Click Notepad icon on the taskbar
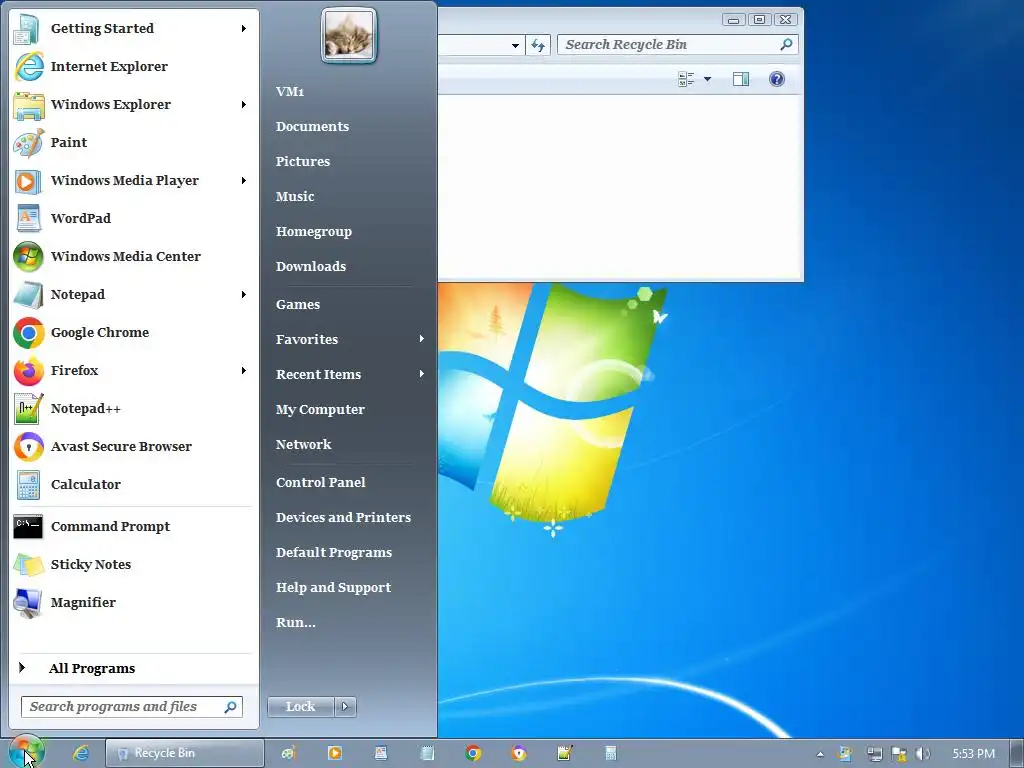 pos(427,753)
